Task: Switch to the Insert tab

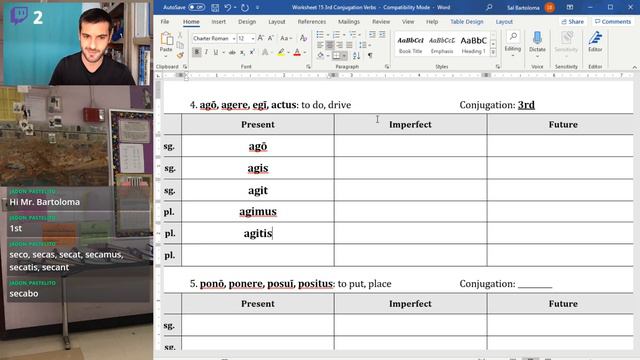Action: pyautogui.click(x=218, y=22)
